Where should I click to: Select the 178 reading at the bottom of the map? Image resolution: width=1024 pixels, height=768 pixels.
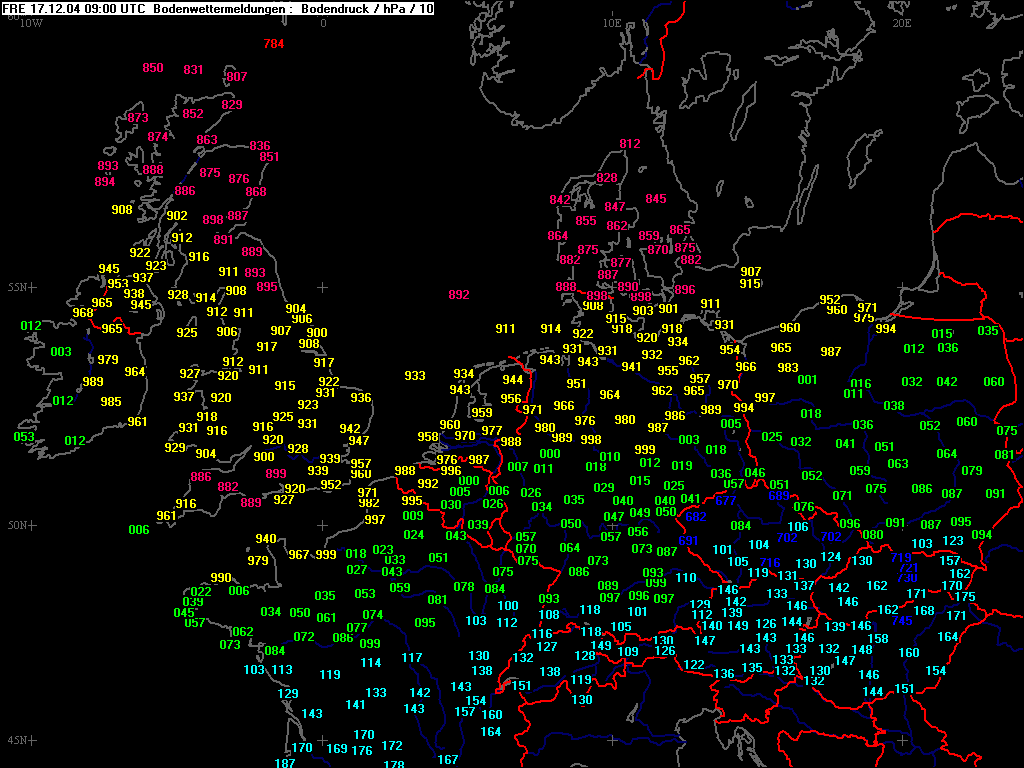point(394,763)
